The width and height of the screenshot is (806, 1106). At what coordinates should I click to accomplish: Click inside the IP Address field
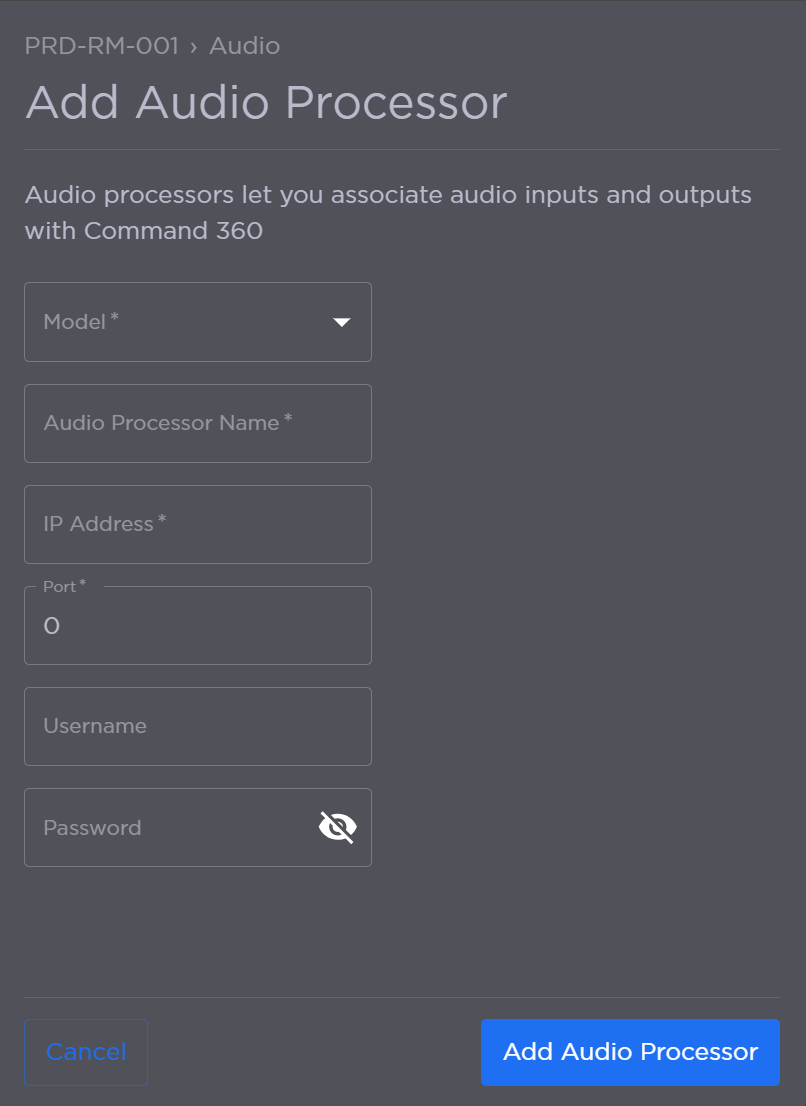pyautogui.click(x=197, y=524)
